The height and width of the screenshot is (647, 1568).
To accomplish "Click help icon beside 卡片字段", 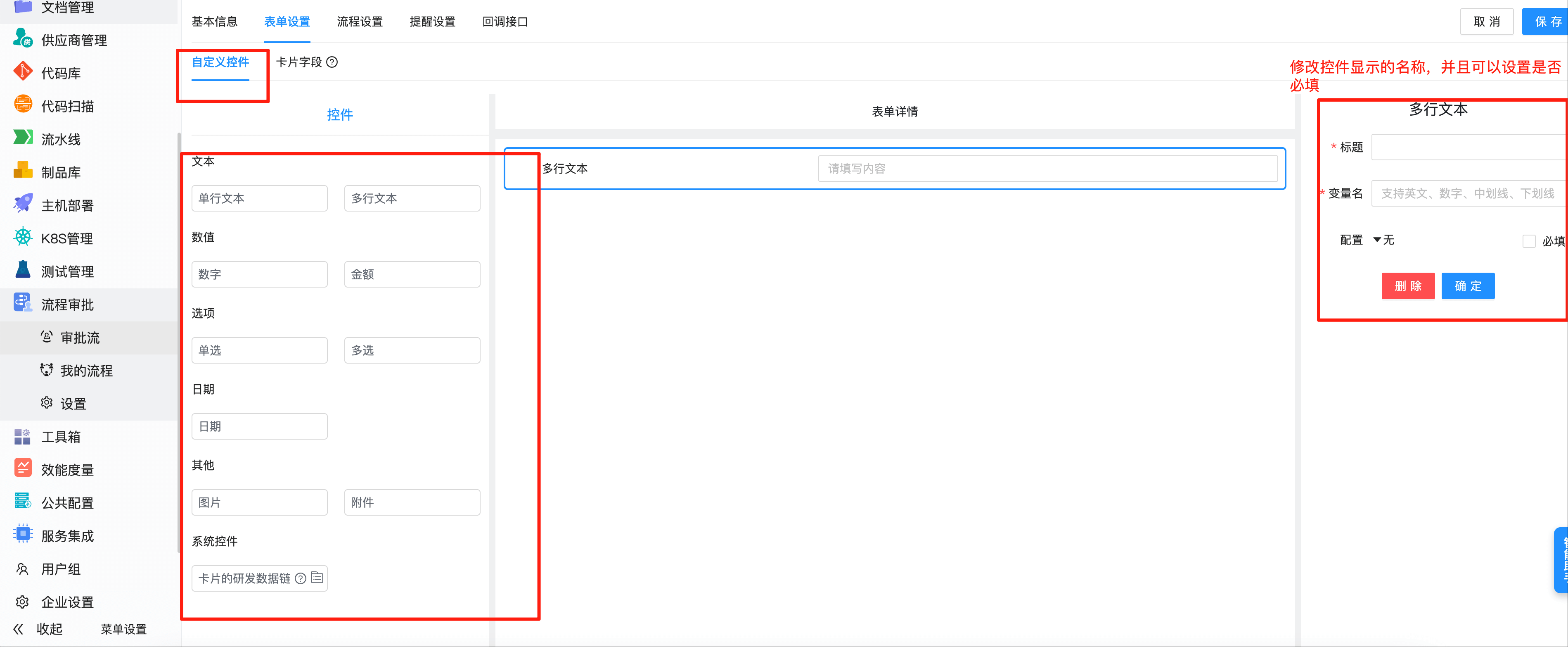I will click(332, 62).
